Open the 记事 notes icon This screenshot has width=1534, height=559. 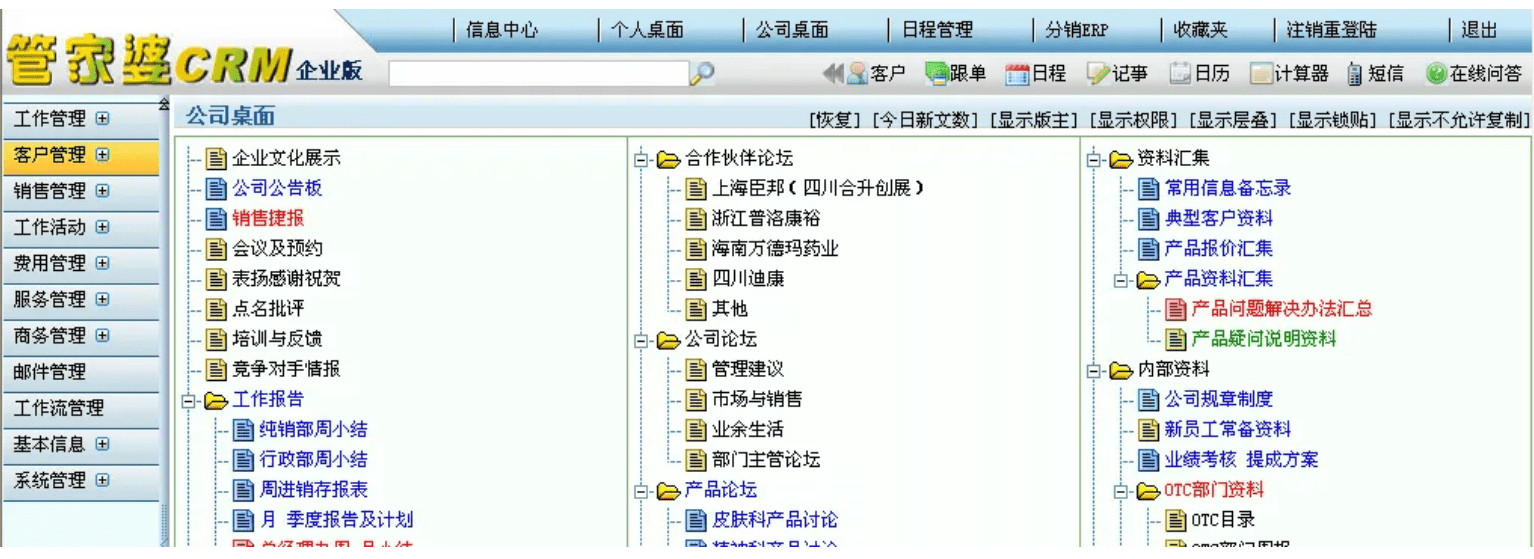coord(1117,73)
